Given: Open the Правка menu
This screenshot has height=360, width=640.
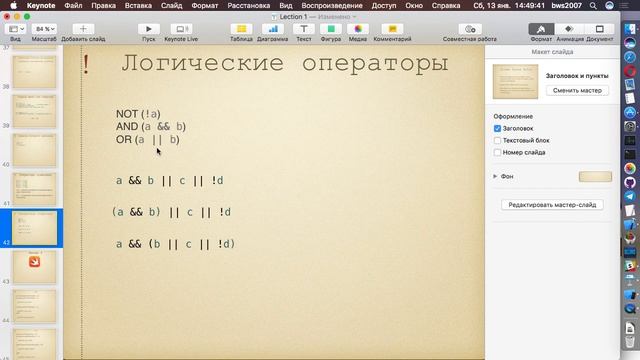Looking at the screenshot, I should [x=103, y=6].
